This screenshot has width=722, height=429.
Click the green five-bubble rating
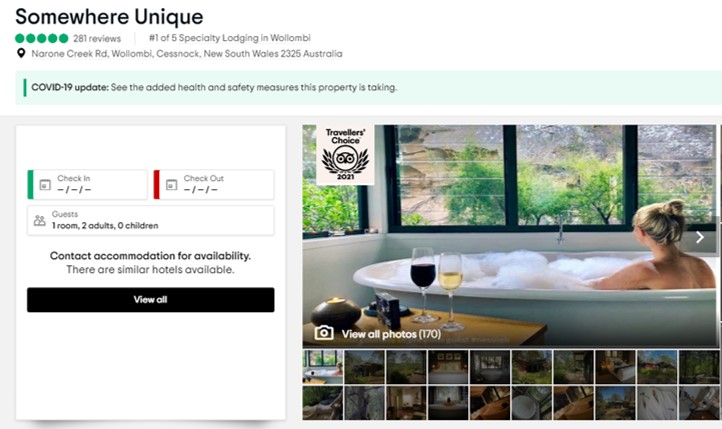[x=41, y=38]
